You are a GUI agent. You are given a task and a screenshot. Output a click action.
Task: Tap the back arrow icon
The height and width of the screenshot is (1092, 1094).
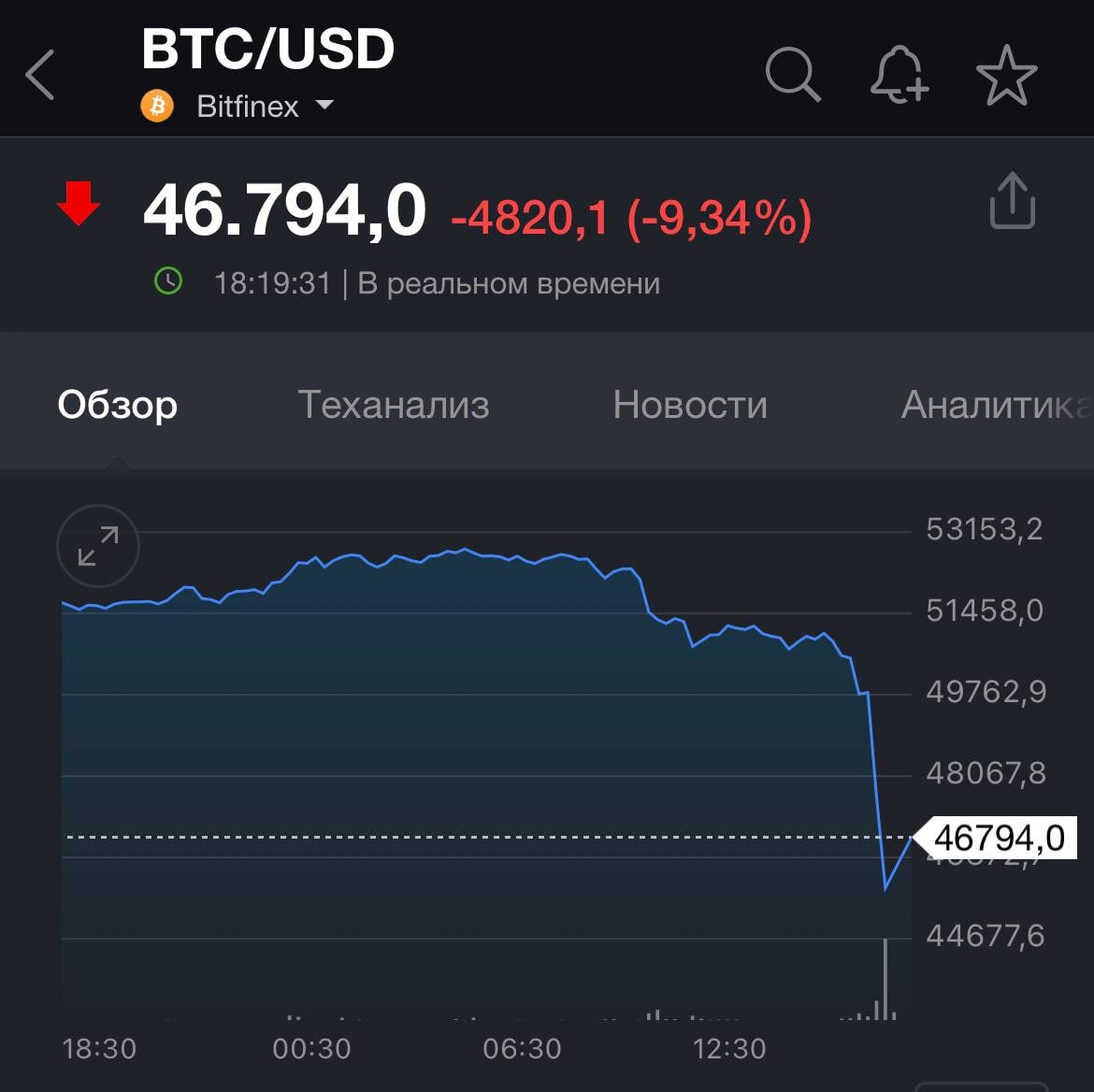(40, 75)
